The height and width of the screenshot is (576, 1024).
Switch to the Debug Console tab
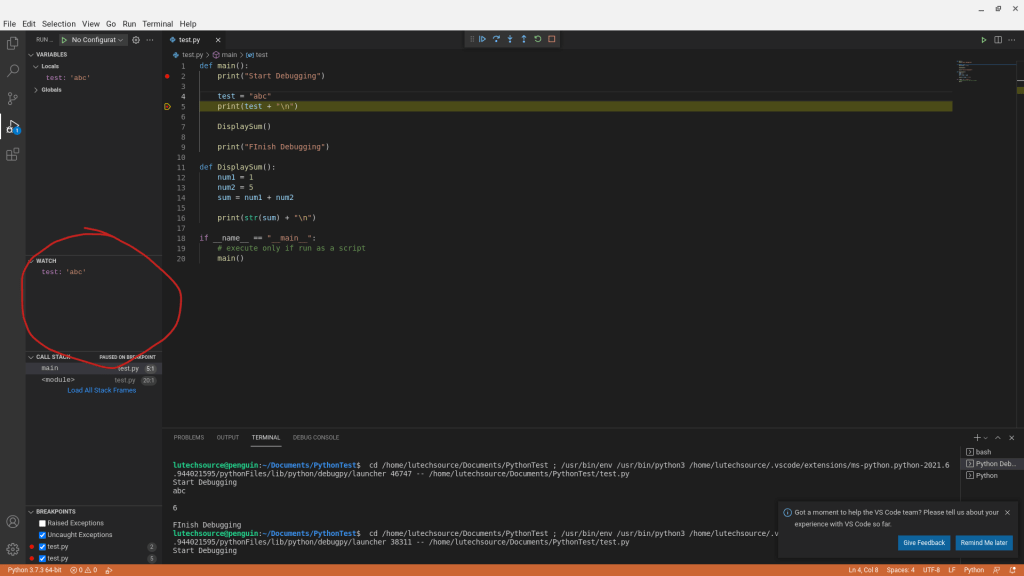tap(315, 437)
